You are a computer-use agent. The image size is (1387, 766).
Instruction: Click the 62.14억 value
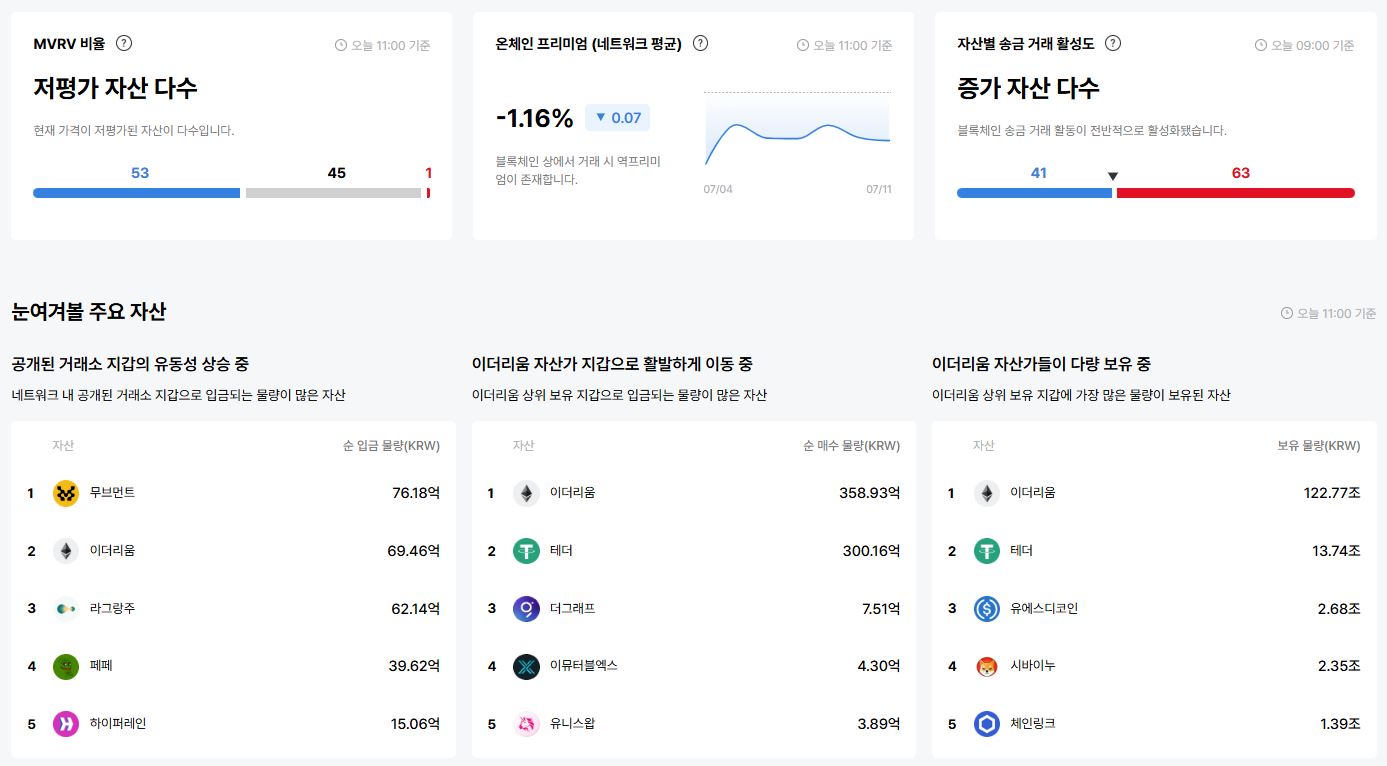tap(415, 608)
